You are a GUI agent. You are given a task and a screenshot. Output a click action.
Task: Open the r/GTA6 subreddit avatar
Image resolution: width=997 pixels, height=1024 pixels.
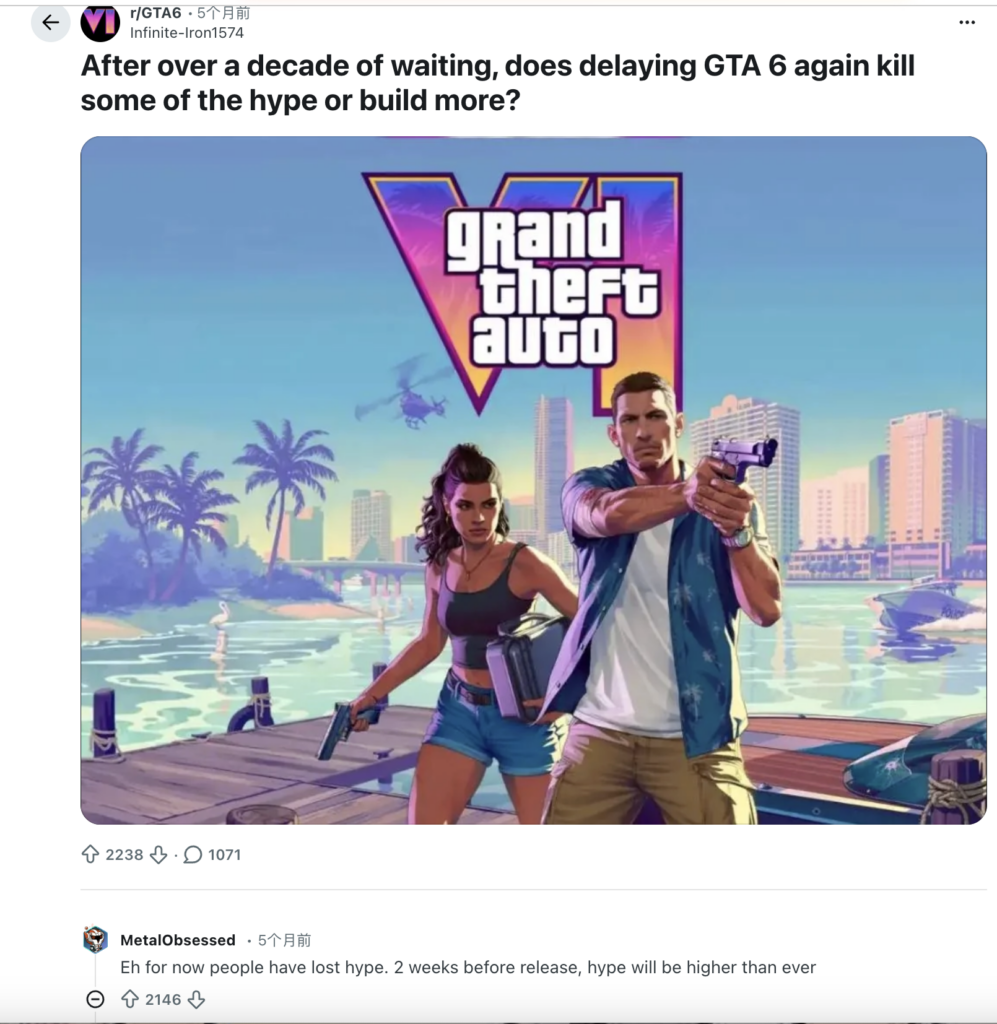tap(100, 23)
